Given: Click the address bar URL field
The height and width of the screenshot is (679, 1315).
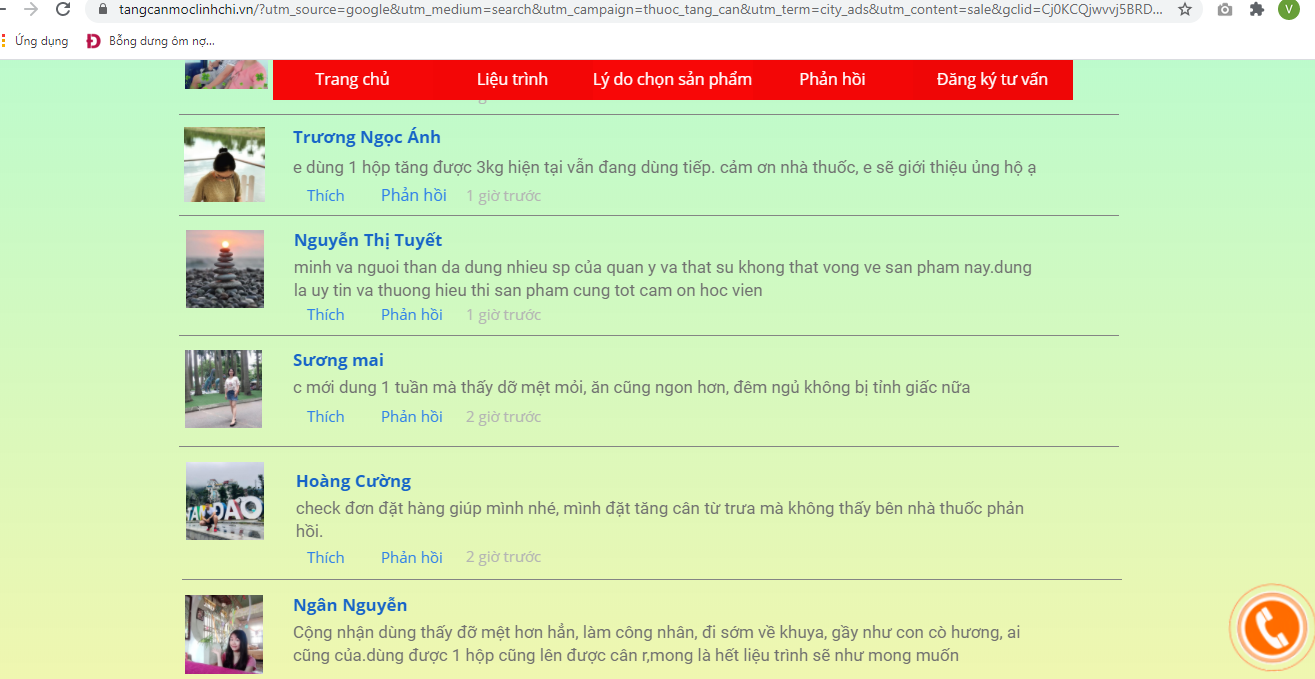Looking at the screenshot, I should point(640,9).
